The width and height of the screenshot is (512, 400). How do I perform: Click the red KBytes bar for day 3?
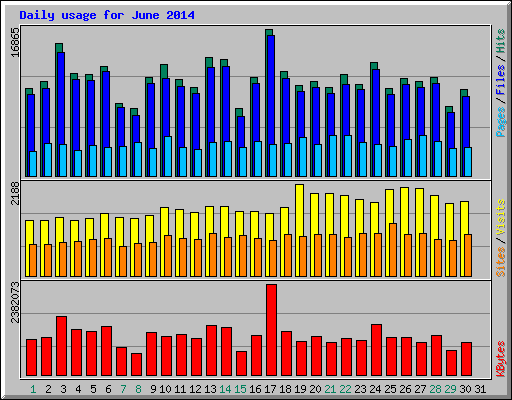(x=61, y=346)
